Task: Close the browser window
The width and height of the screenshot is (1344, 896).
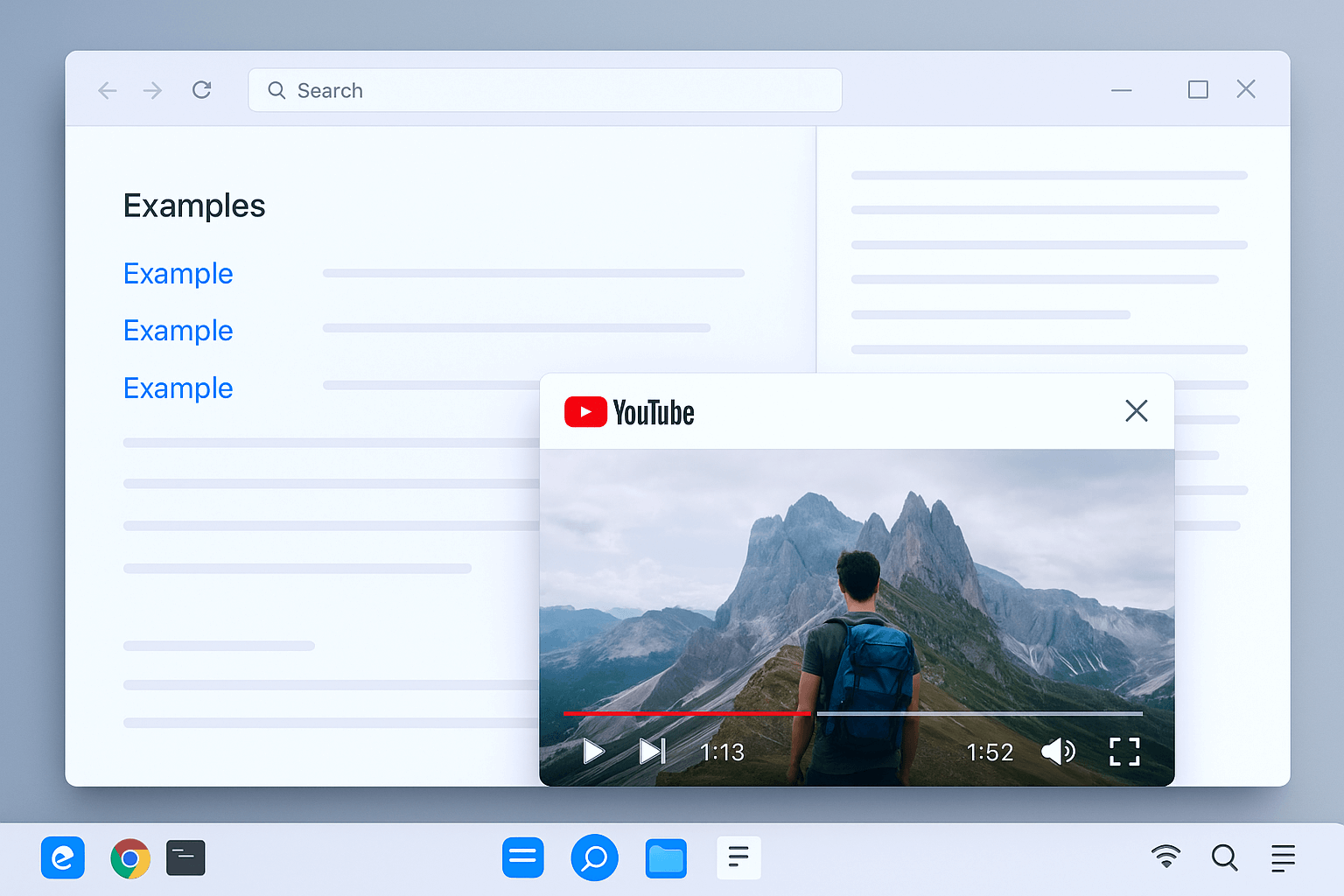Action: point(1246,89)
